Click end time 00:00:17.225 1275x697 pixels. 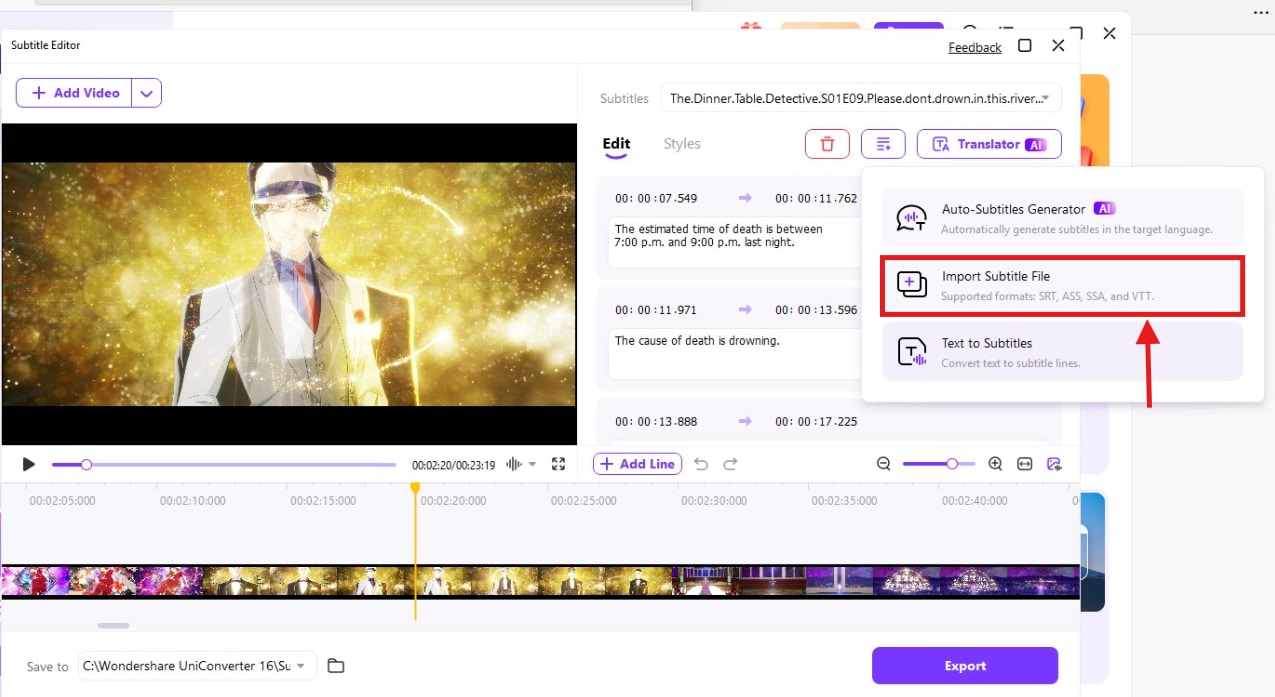click(816, 422)
